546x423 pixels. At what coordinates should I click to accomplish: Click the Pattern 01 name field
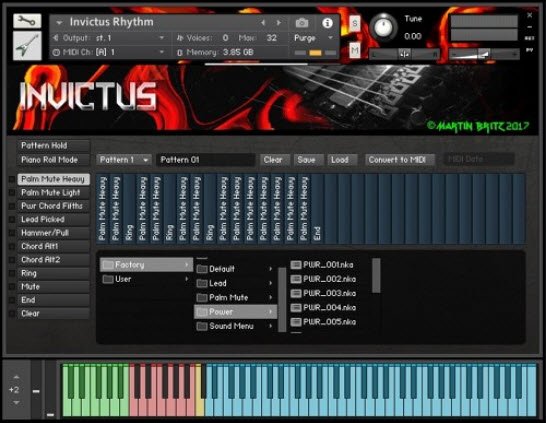[x=205, y=160]
